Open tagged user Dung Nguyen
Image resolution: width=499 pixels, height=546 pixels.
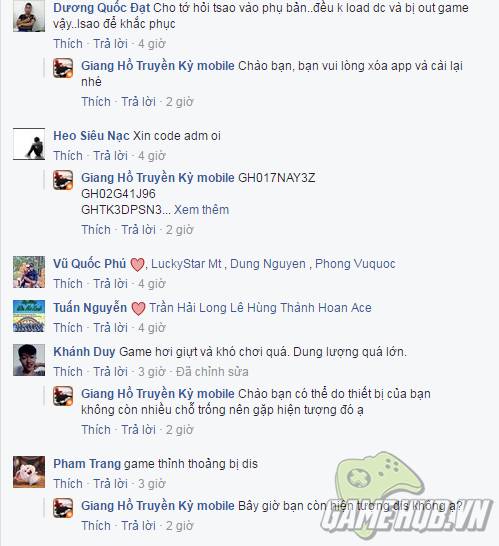tap(268, 264)
